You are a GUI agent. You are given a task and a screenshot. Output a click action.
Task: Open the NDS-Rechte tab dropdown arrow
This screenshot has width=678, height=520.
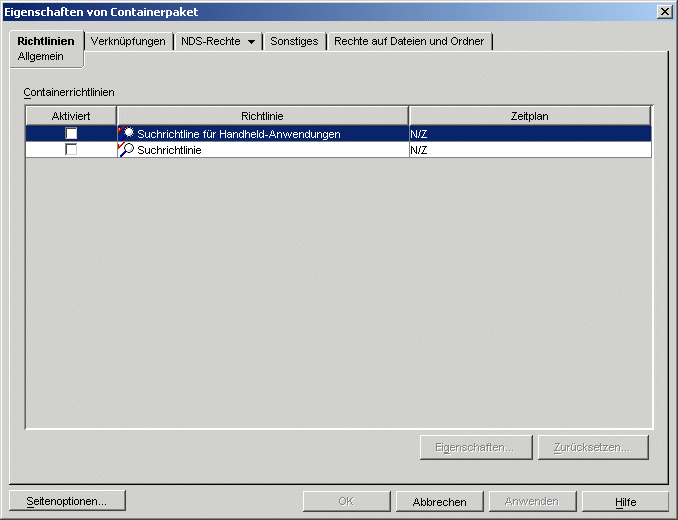pyautogui.click(x=251, y=42)
